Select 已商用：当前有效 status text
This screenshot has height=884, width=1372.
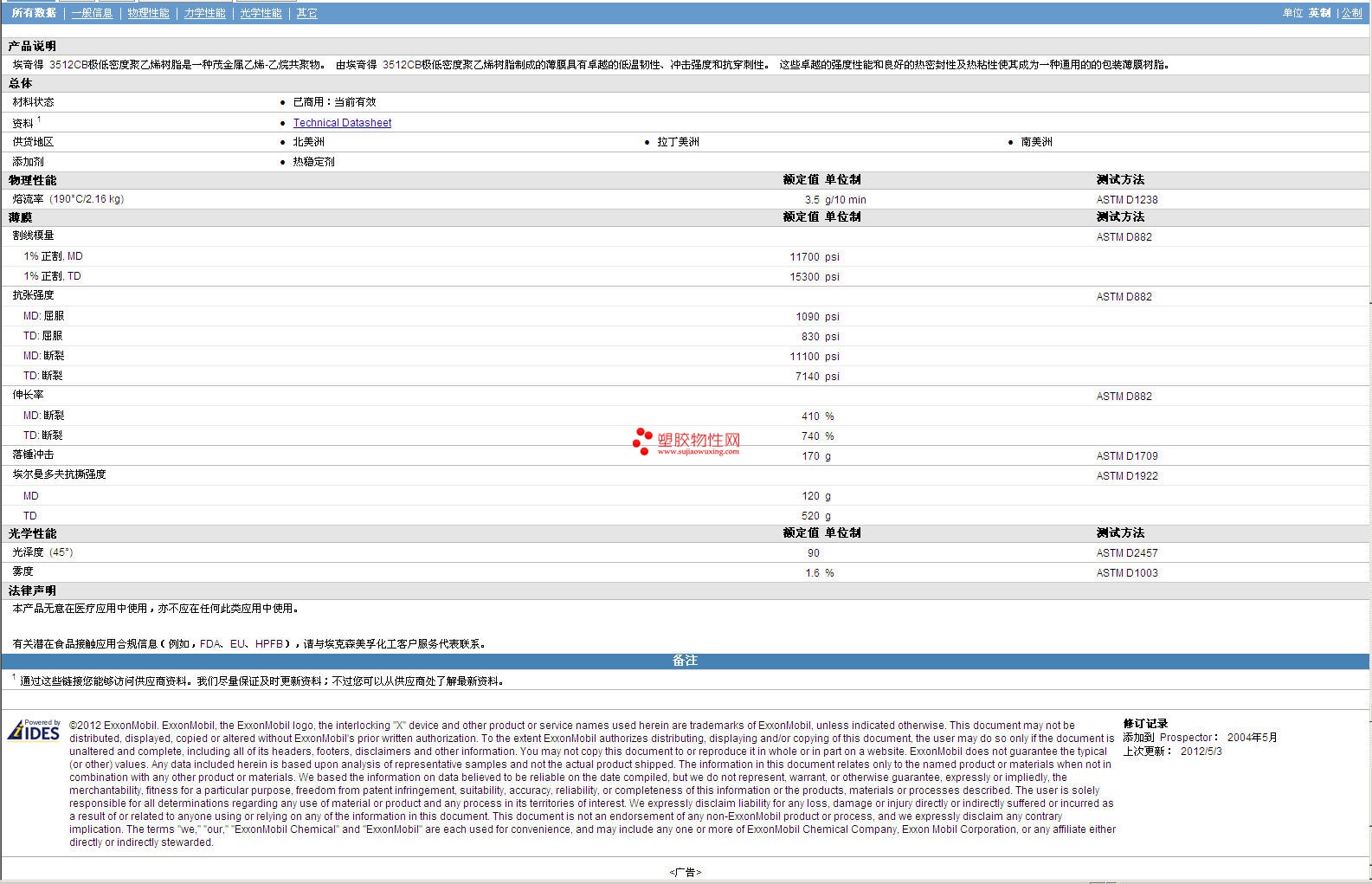coord(334,102)
